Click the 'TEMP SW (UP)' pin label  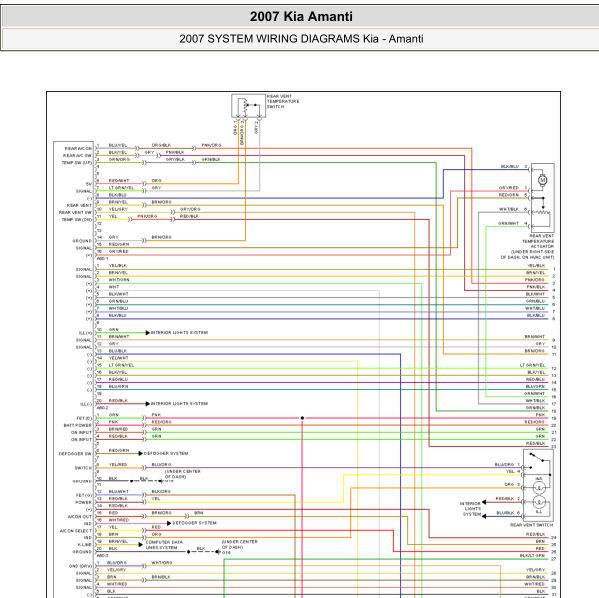[77, 163]
